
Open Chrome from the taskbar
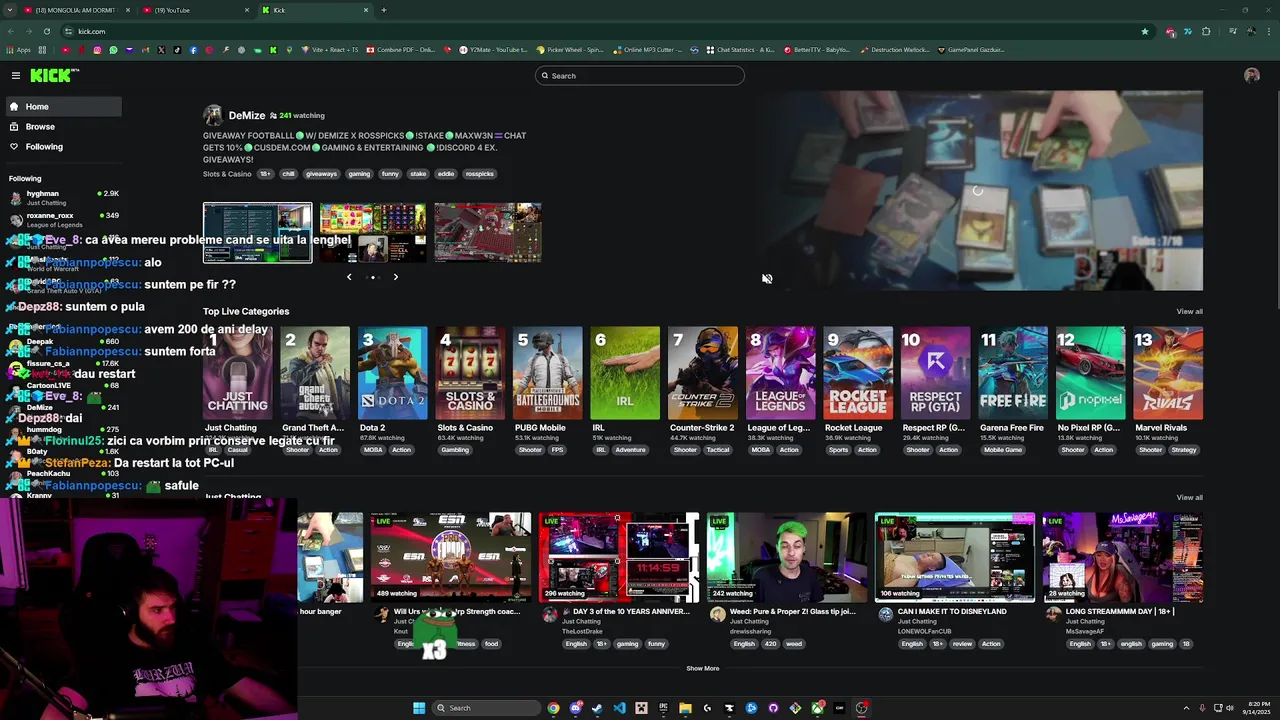coord(553,708)
